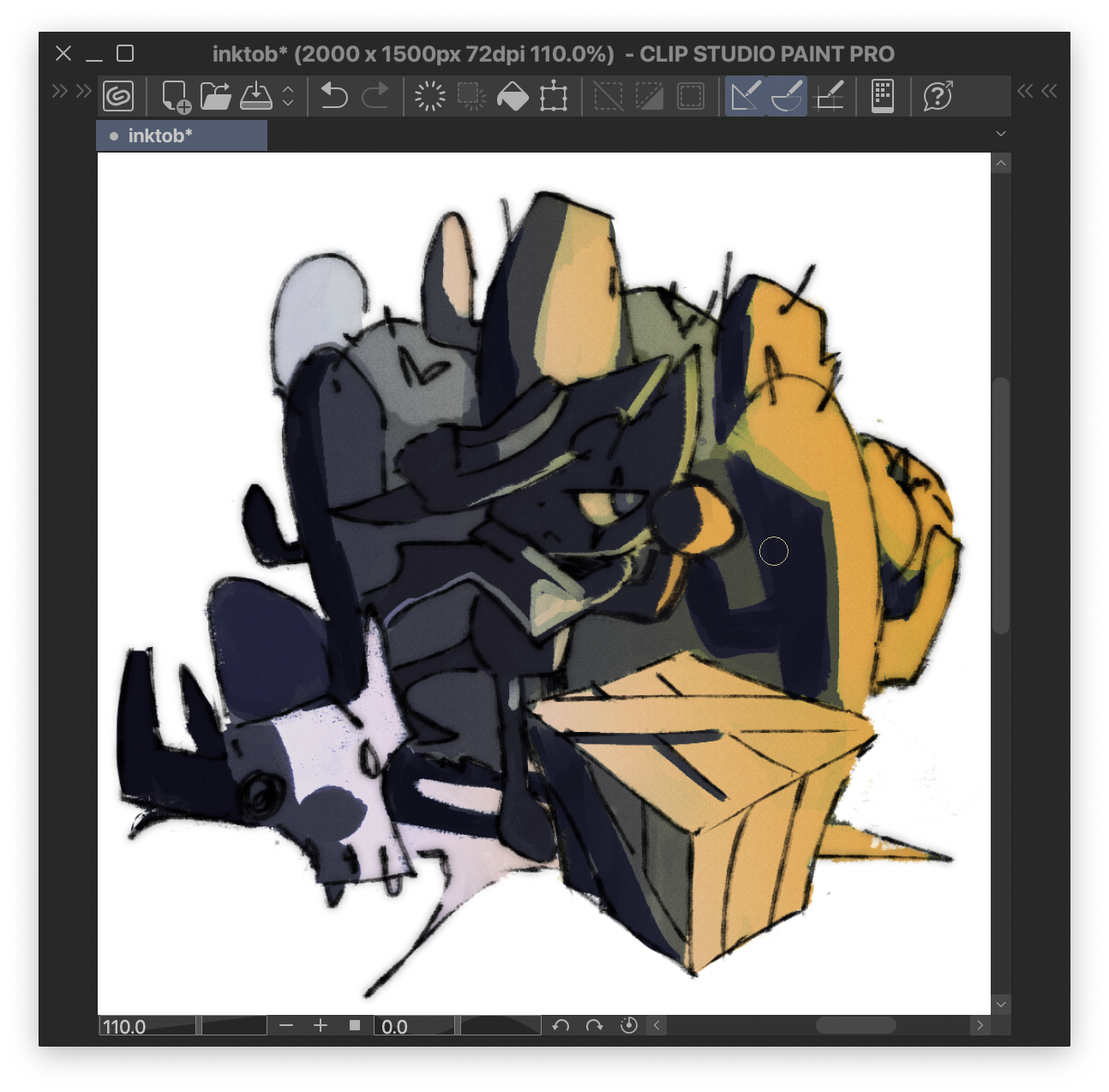
Task: Create a new canvas file
Action: (176, 96)
